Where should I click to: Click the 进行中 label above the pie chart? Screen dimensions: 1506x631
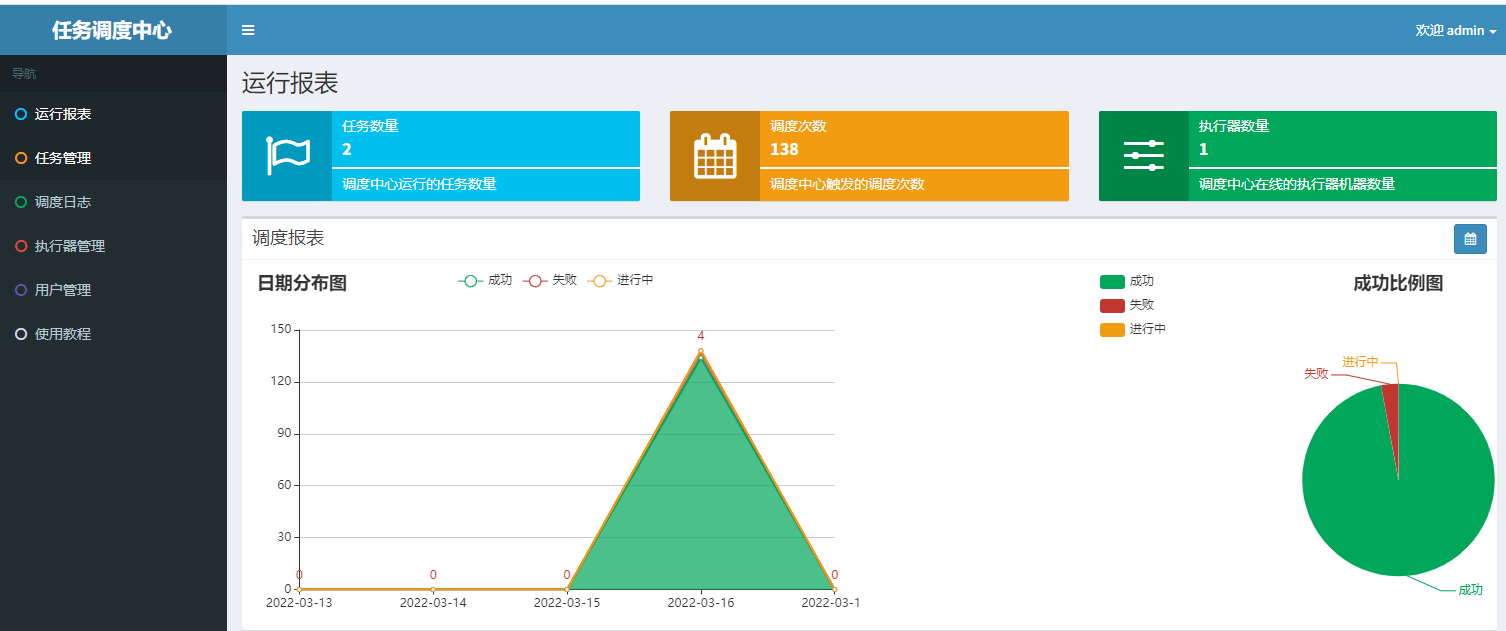[1360, 362]
